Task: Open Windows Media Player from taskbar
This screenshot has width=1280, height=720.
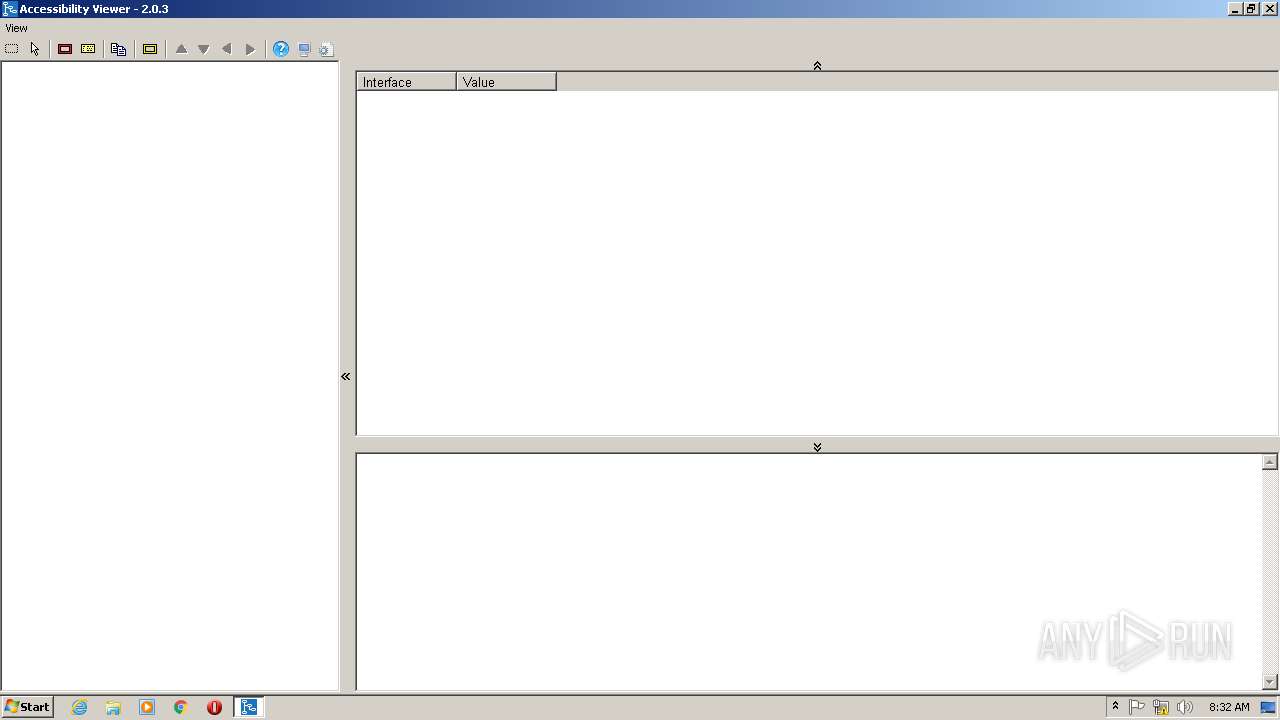Action: click(147, 707)
